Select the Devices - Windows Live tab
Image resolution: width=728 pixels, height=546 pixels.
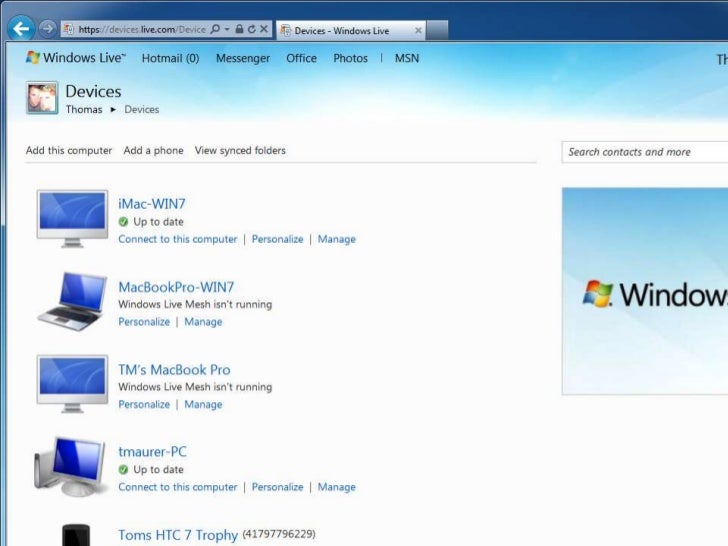[351, 31]
